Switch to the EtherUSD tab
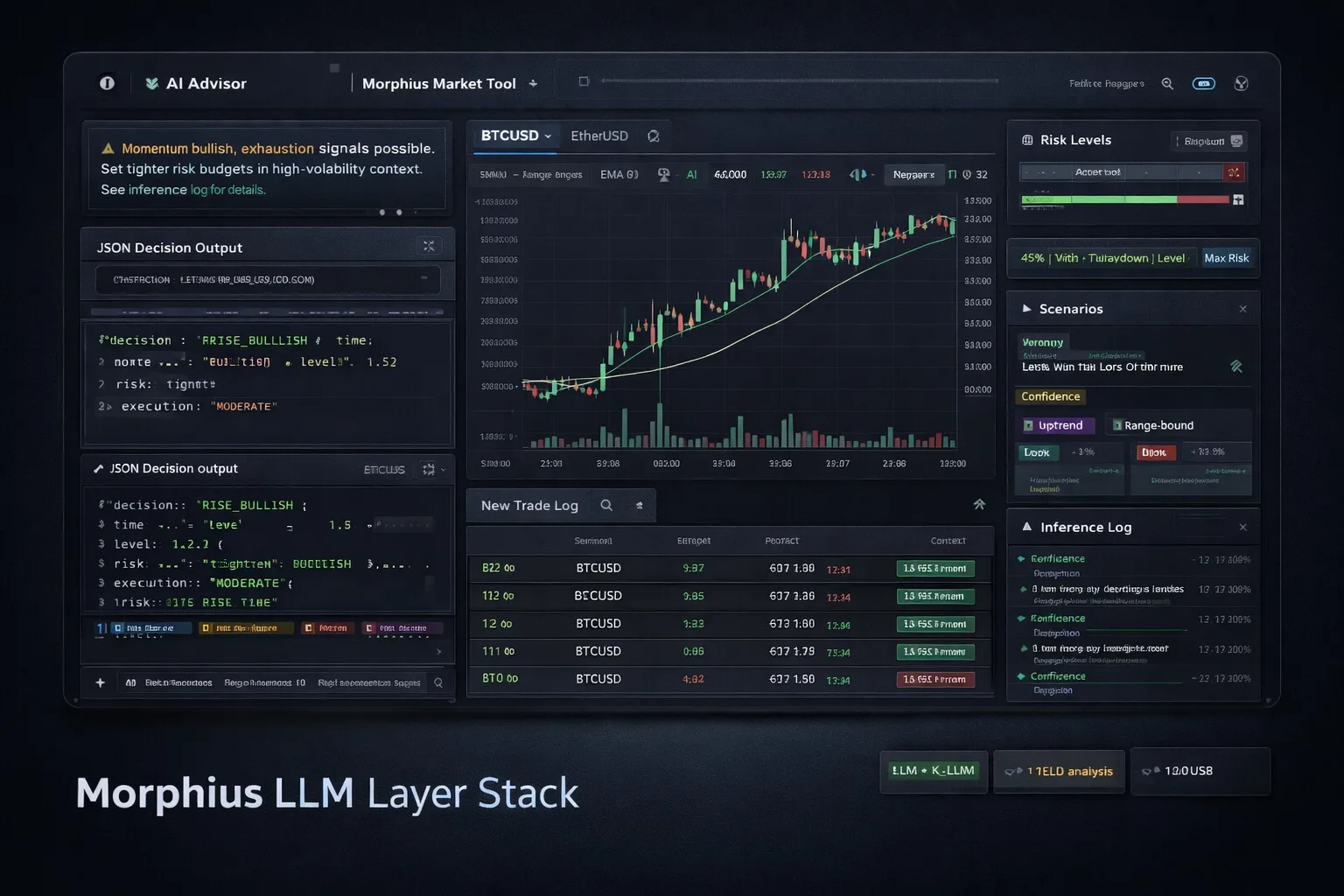 click(600, 136)
